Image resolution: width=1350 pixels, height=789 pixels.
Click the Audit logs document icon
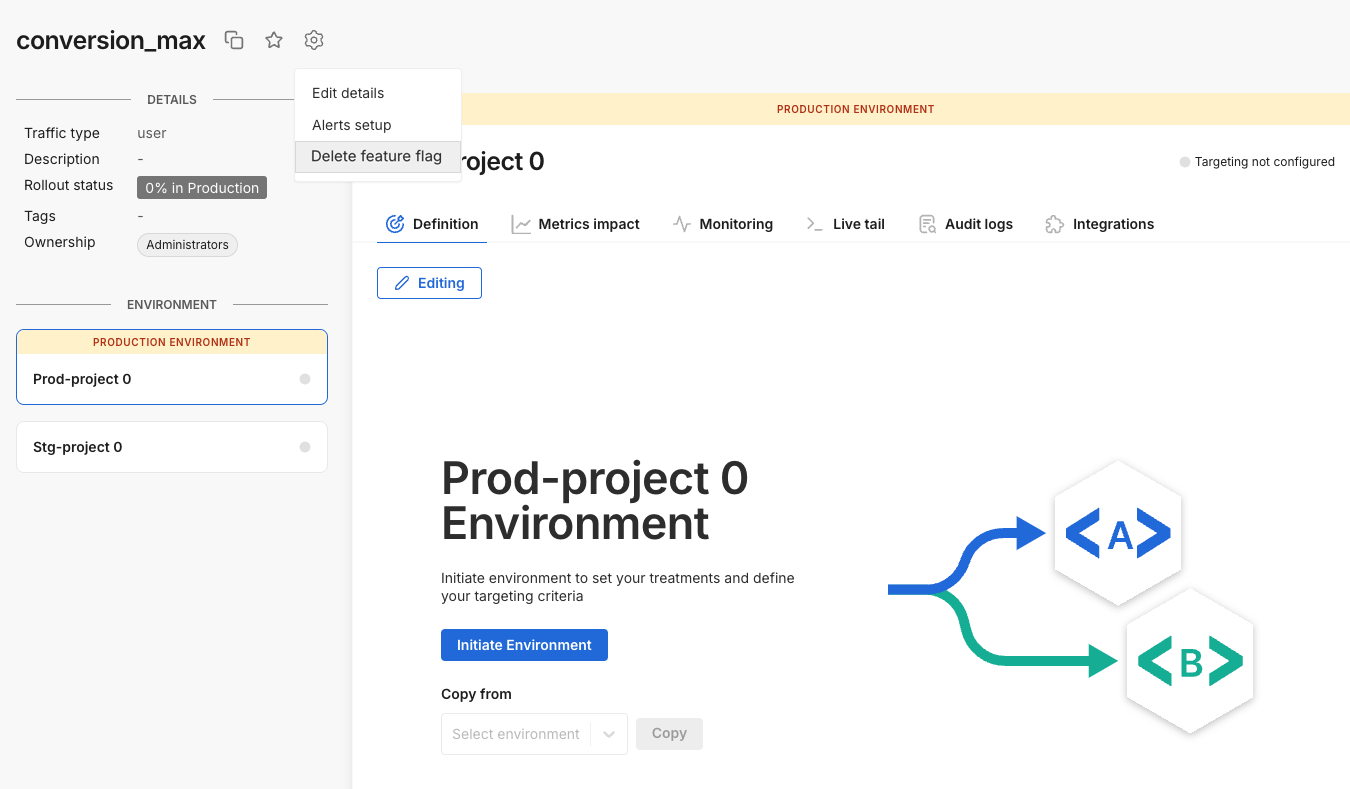coord(927,224)
